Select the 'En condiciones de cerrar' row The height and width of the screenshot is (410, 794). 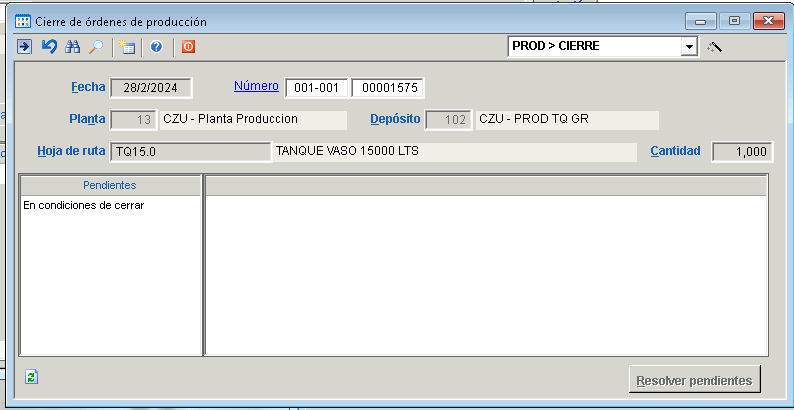coord(84,205)
